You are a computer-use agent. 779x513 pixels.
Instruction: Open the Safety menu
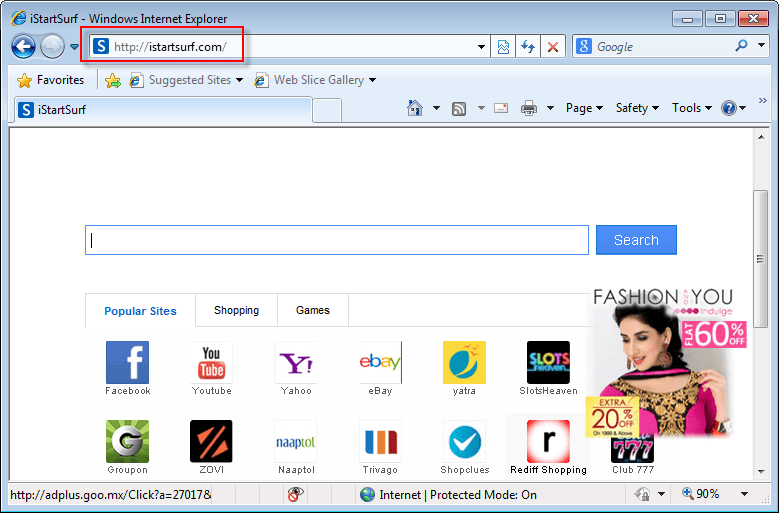coord(637,108)
